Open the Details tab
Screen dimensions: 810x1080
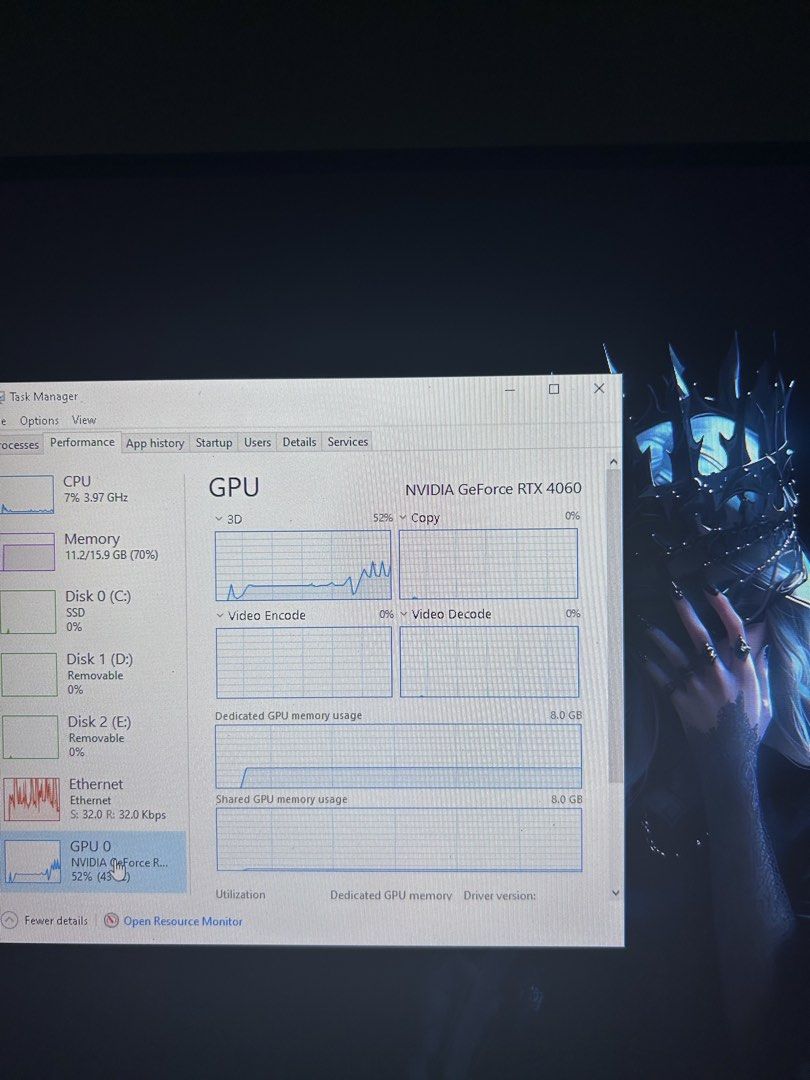pyautogui.click(x=299, y=442)
